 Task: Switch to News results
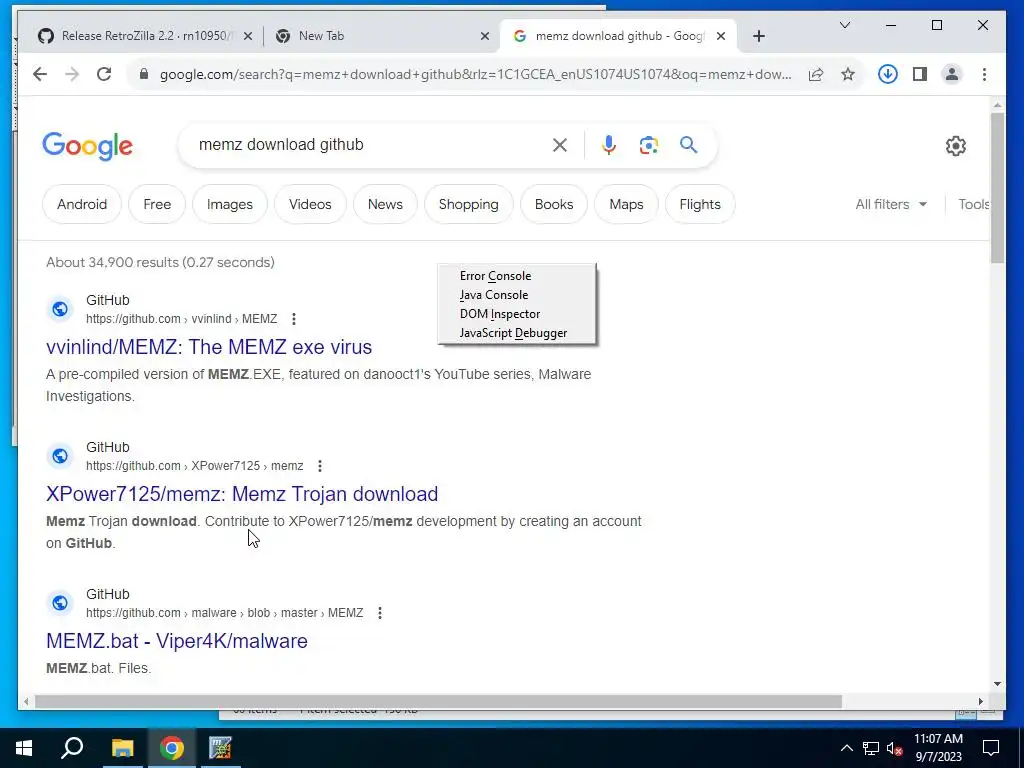pyautogui.click(x=385, y=204)
